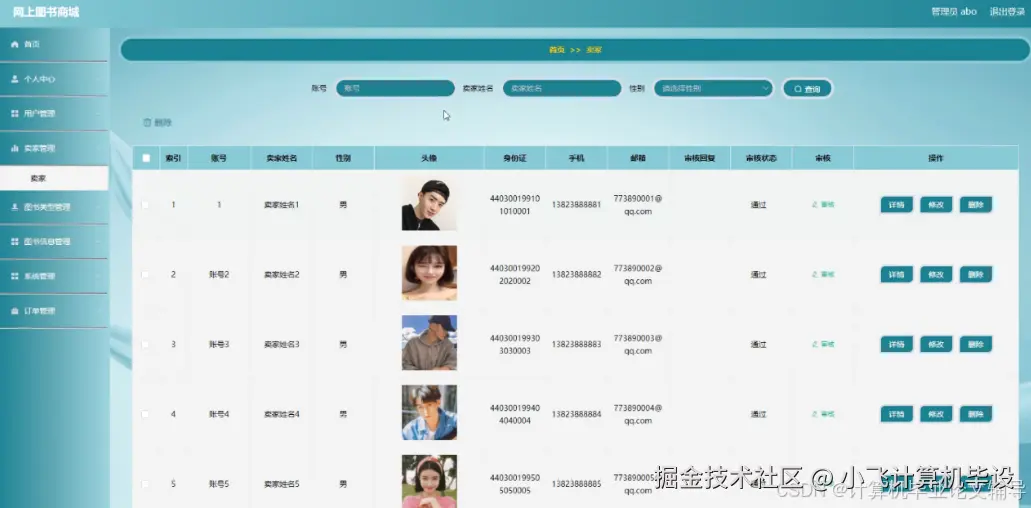Check the checkbox for row 卖家姓名3
1031x508 pixels.
coord(145,344)
